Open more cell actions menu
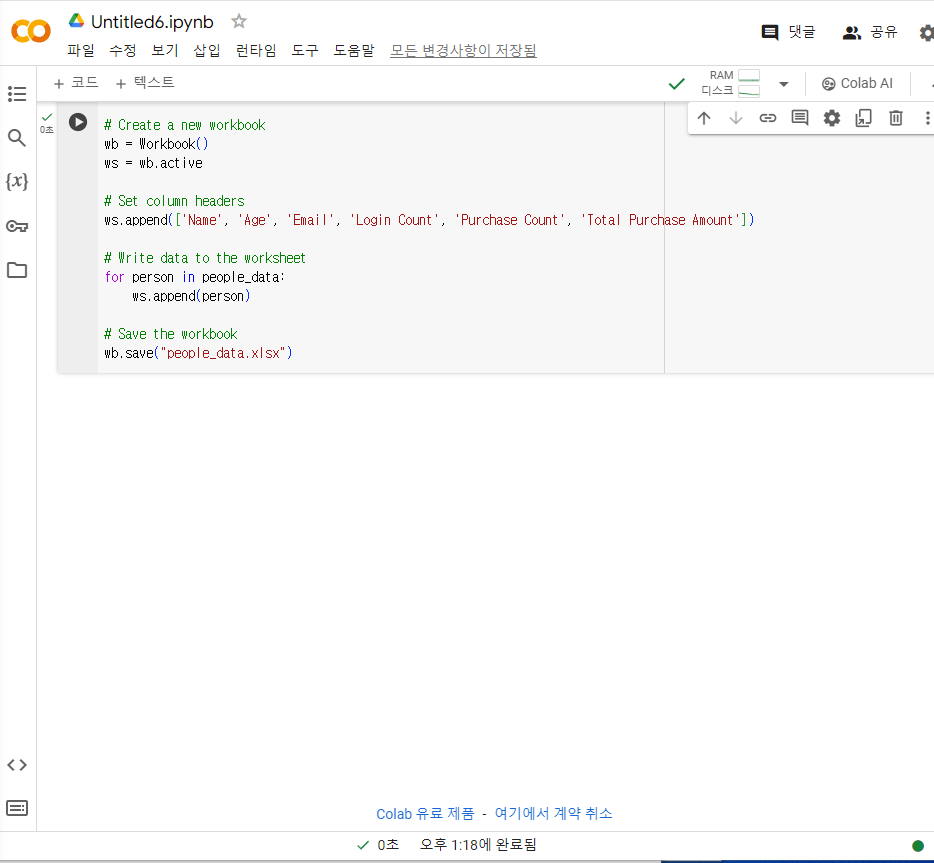 pos(927,118)
